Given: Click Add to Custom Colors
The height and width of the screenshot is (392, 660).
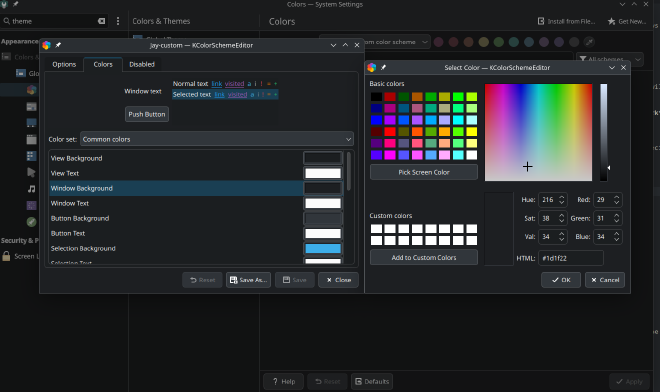Looking at the screenshot, I should tap(424, 257).
